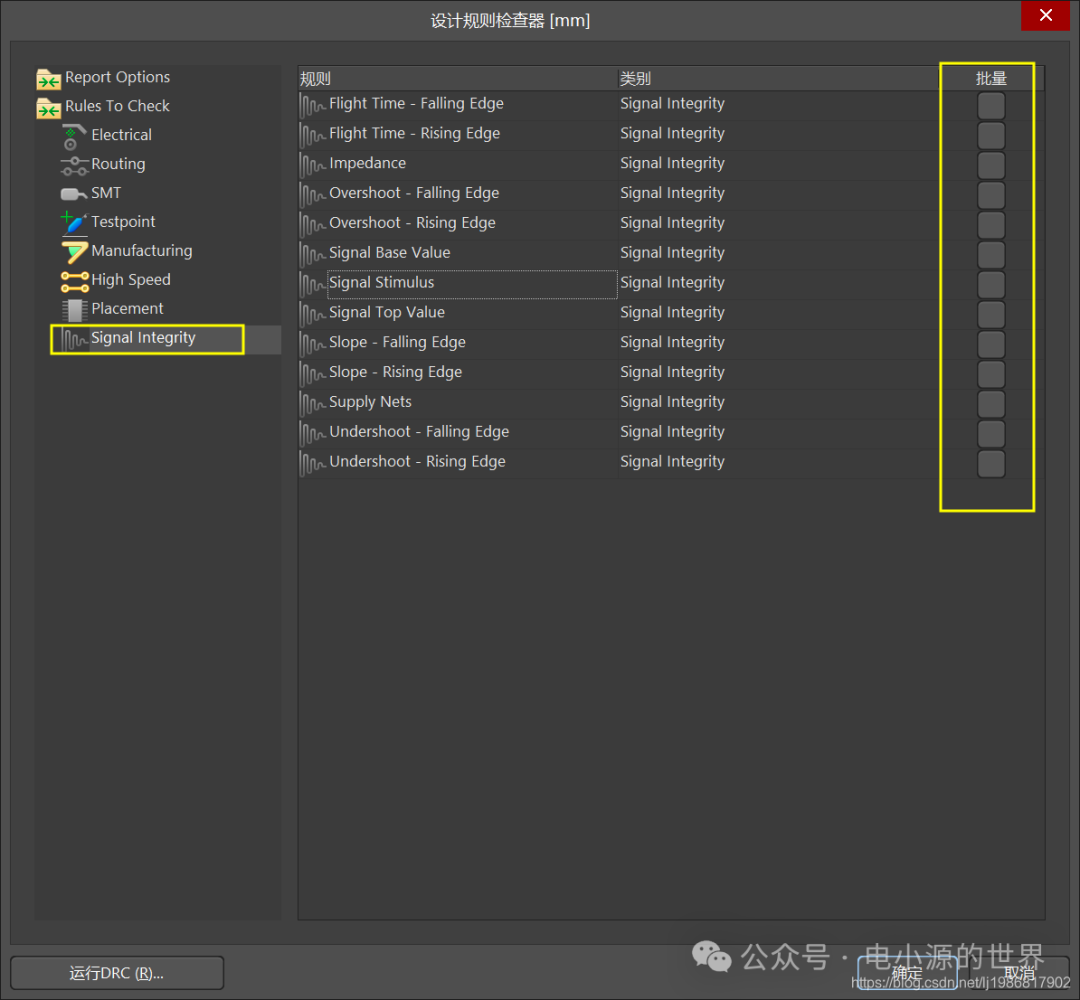Close the design rule checker dialog

(x=1046, y=15)
